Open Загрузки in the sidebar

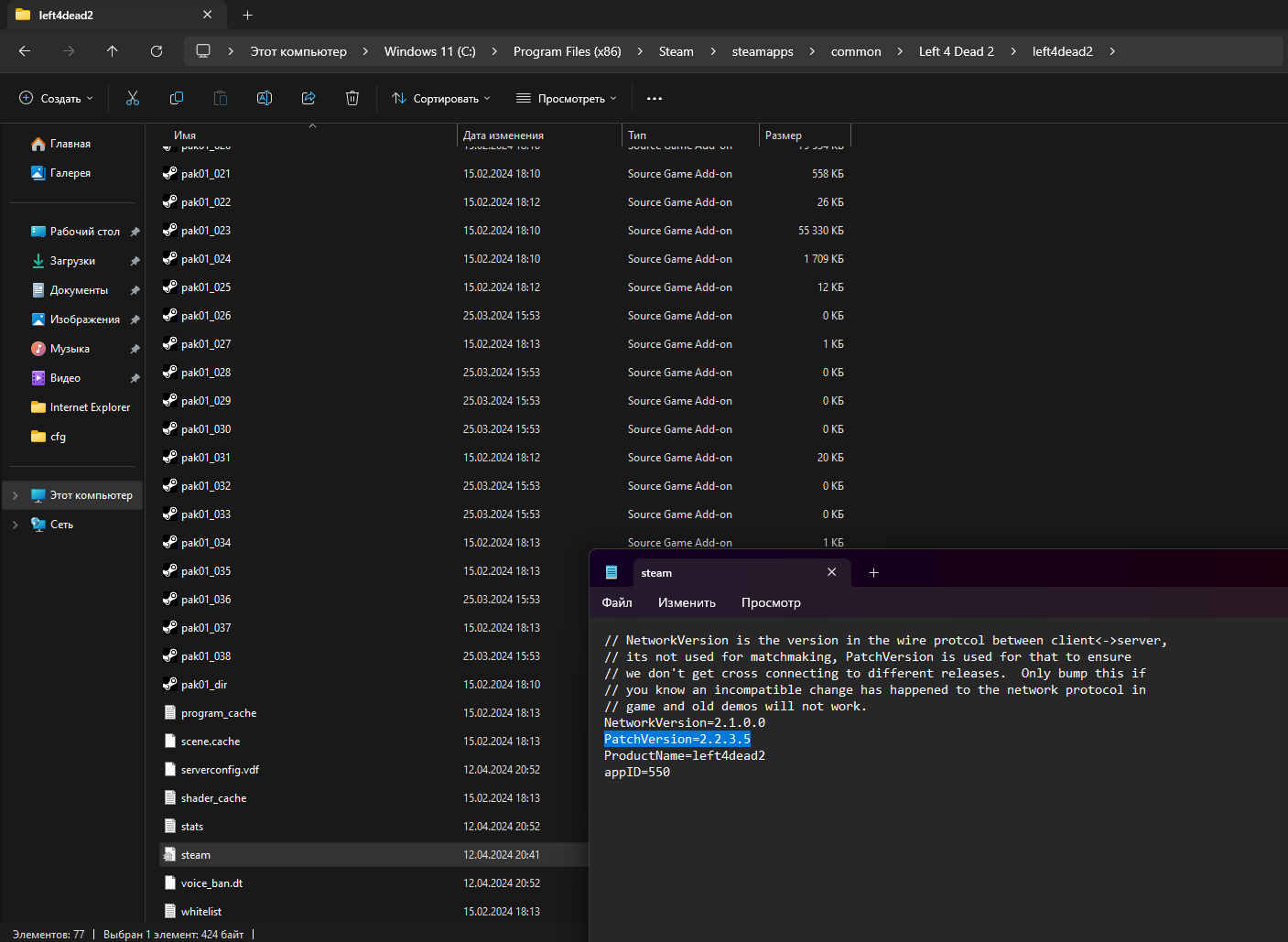(73, 261)
